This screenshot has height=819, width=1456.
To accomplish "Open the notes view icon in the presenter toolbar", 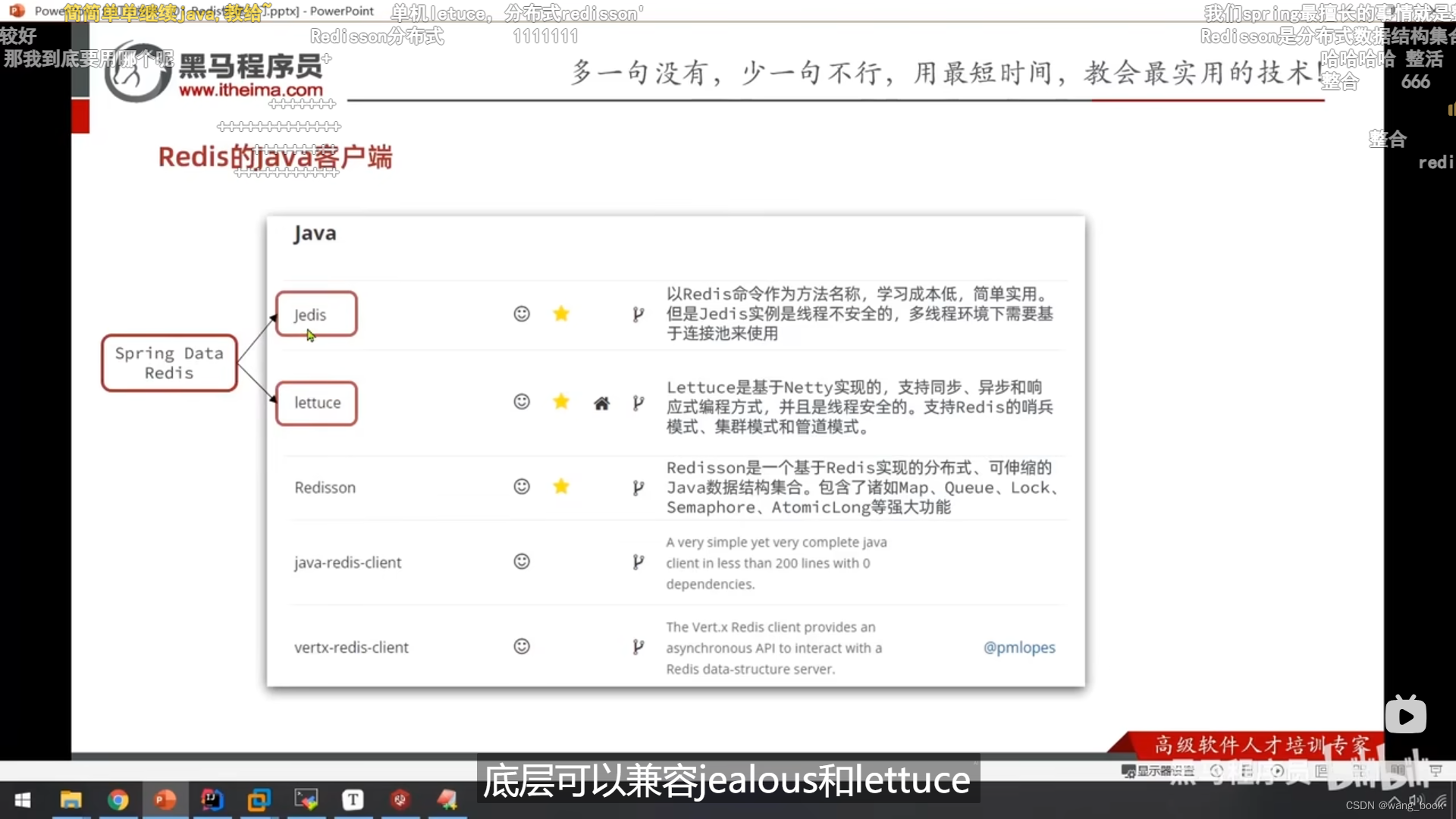I will click(1323, 771).
